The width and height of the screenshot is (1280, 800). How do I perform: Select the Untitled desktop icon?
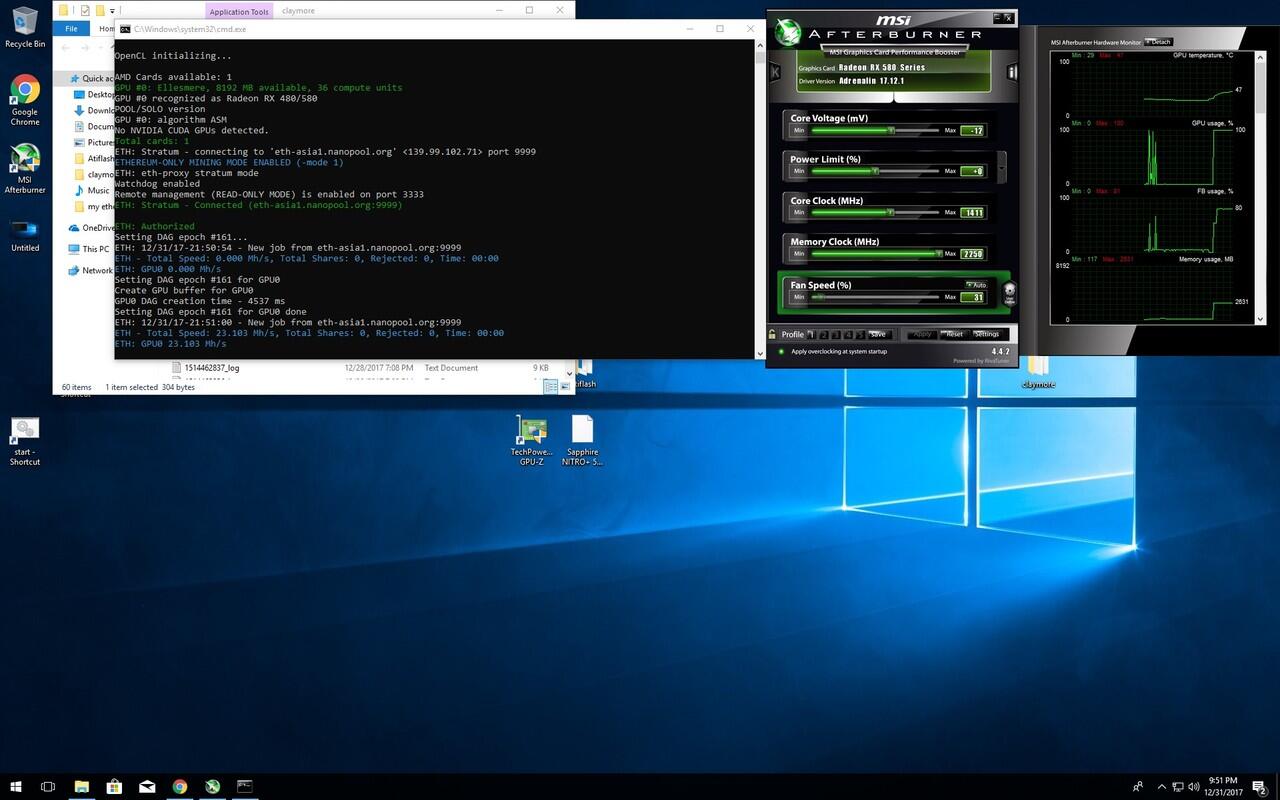tap(25, 235)
